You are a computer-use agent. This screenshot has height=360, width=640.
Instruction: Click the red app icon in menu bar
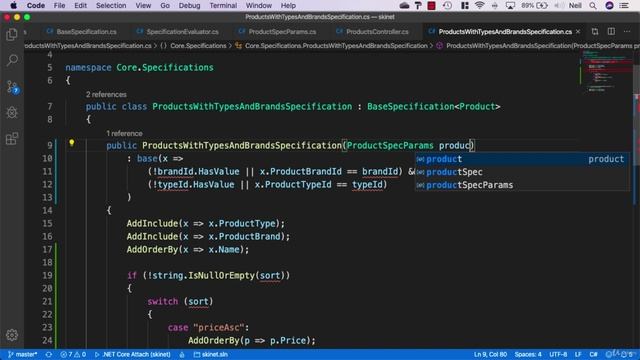click(x=431, y=6)
